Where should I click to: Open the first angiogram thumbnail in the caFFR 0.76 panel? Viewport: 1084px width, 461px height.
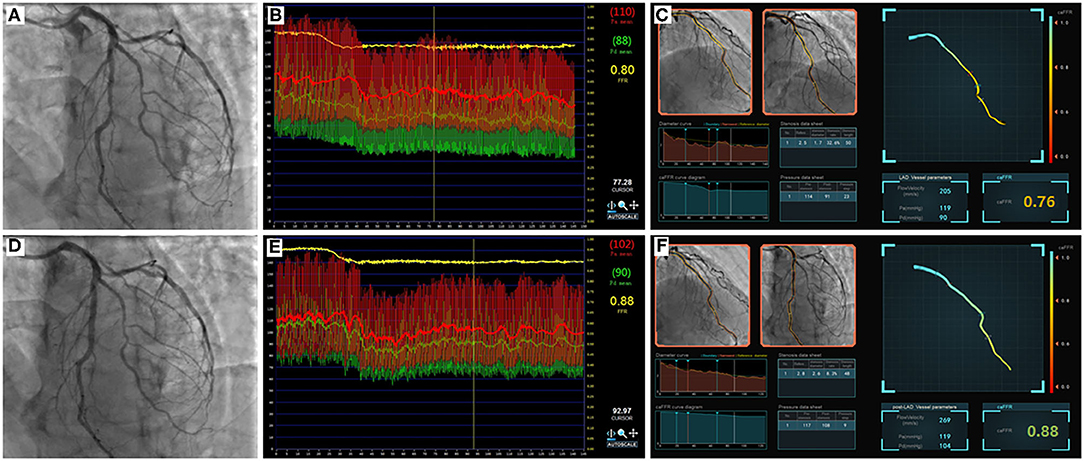pos(704,61)
